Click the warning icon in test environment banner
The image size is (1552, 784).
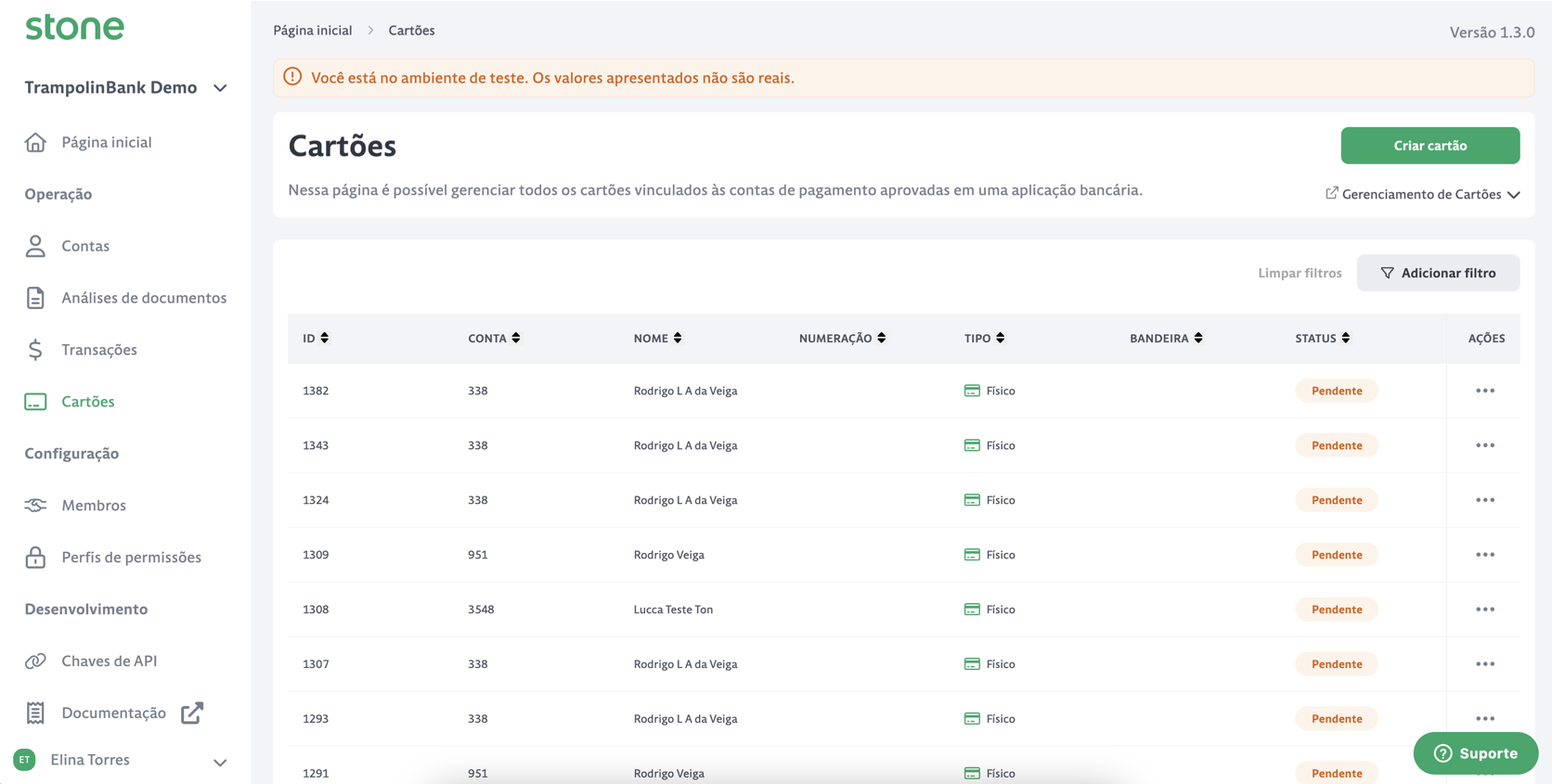292,77
